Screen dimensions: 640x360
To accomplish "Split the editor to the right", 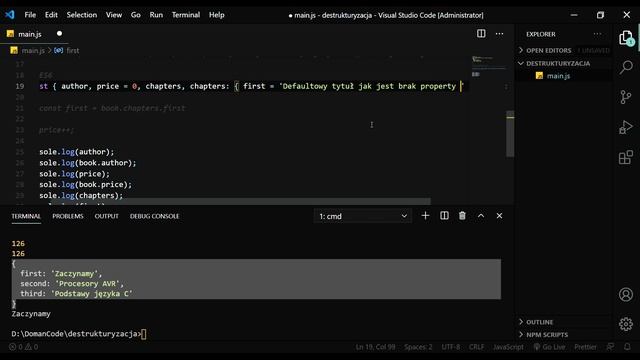I will point(481,33).
